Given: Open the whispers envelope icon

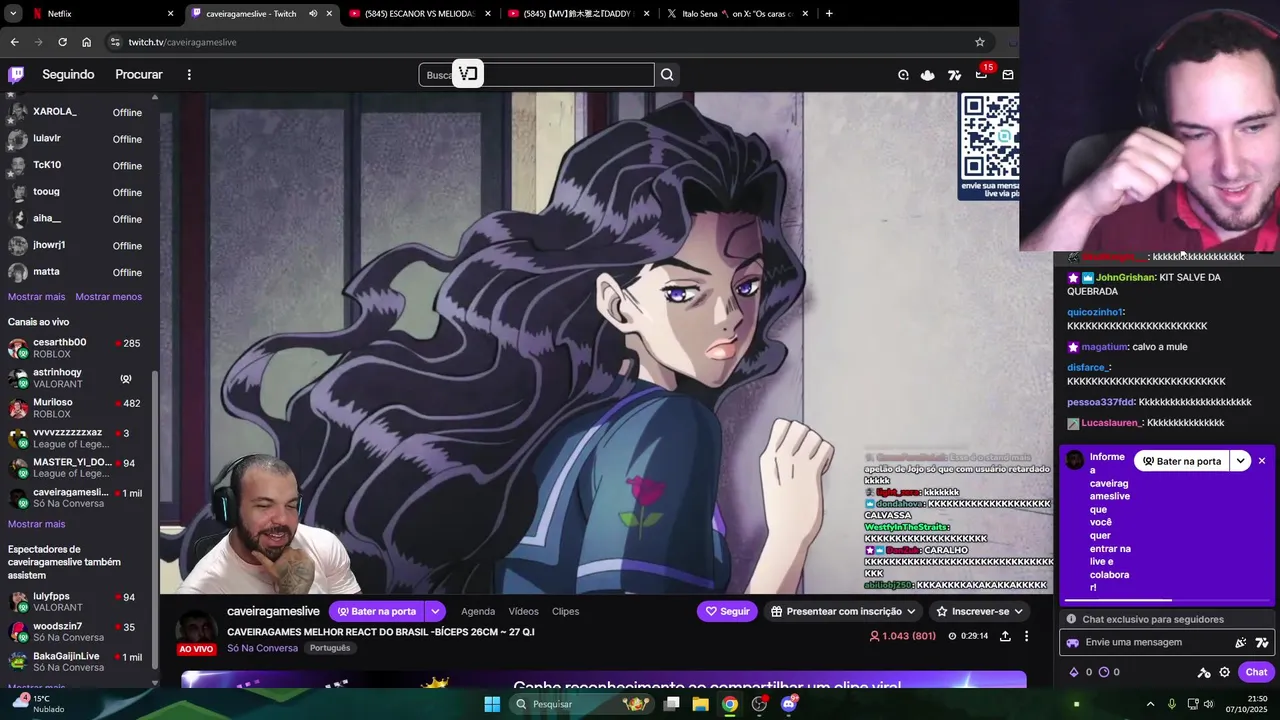Looking at the screenshot, I should tap(1008, 74).
